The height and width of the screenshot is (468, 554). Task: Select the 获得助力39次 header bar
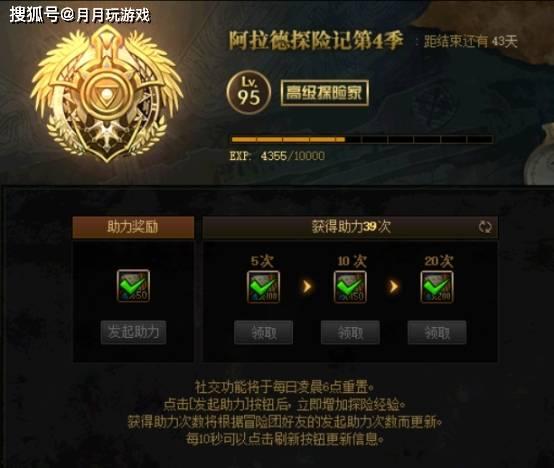(350, 227)
